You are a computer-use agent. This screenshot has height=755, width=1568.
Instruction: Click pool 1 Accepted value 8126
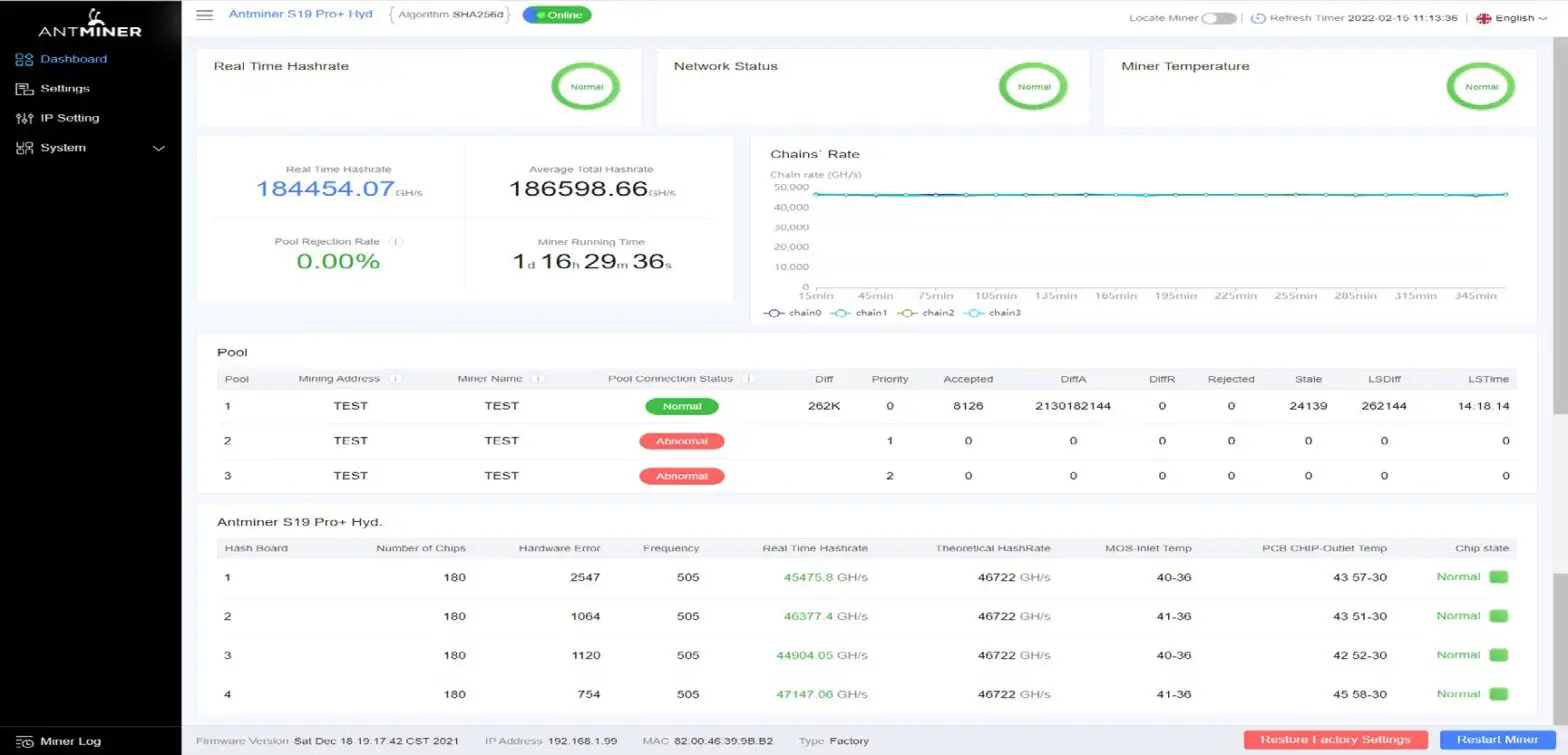coord(968,406)
